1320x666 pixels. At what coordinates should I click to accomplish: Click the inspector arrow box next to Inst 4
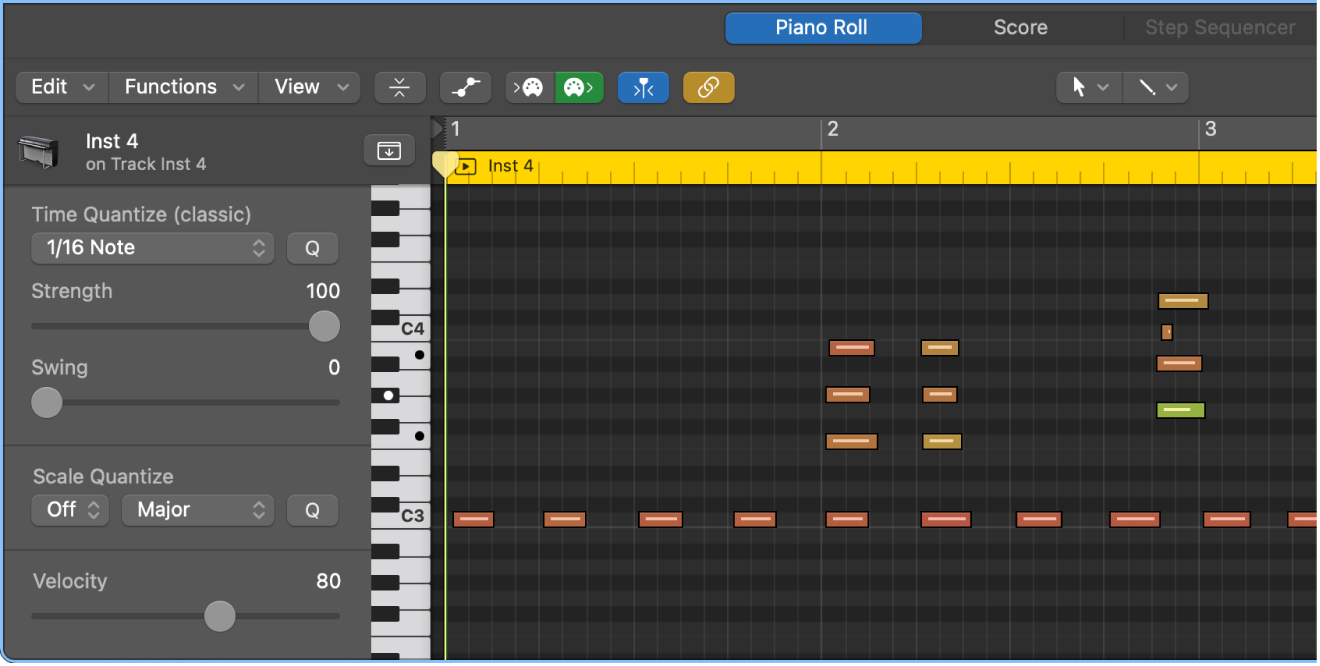coord(388,151)
